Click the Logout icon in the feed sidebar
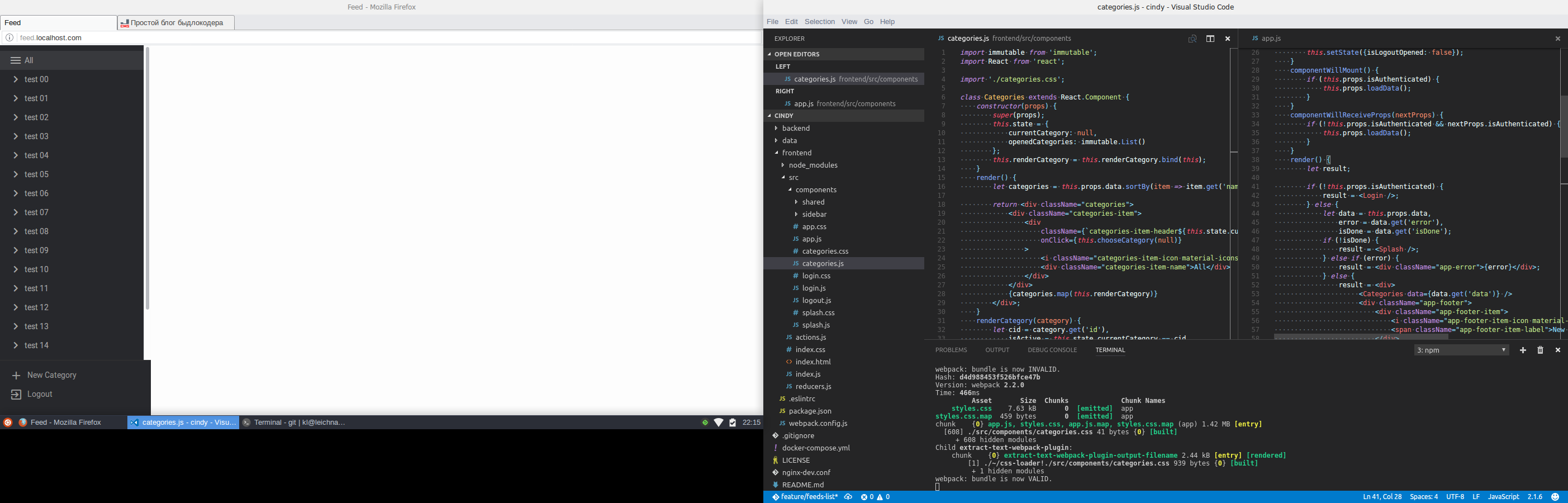 coord(16,395)
